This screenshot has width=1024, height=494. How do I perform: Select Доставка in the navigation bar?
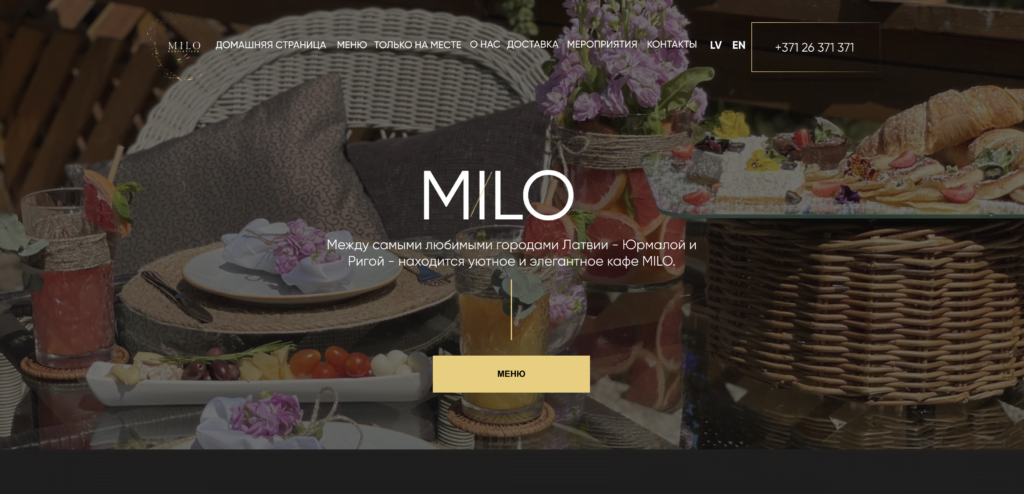click(533, 44)
